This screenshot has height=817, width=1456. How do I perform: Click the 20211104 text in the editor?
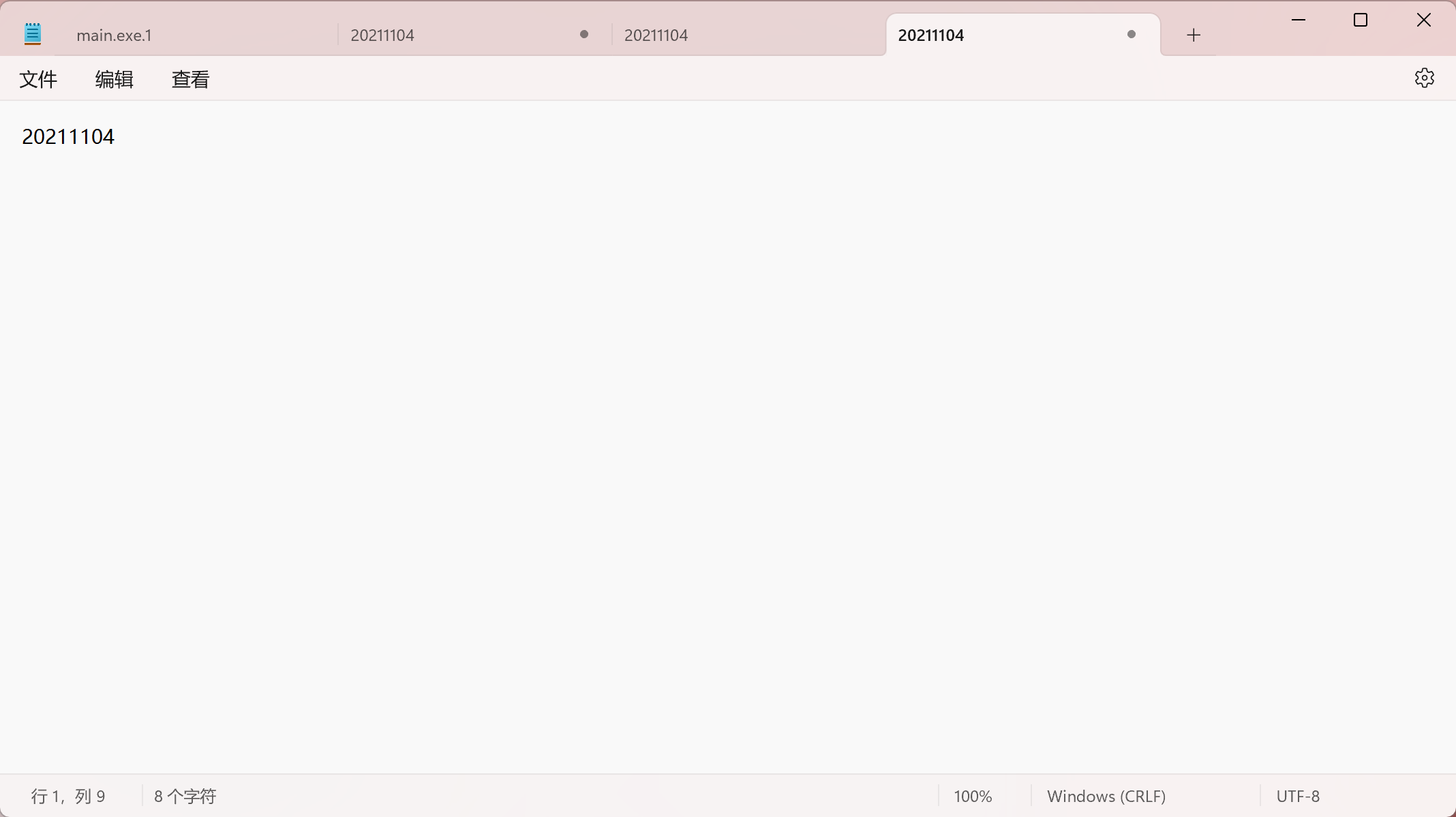[x=68, y=137]
